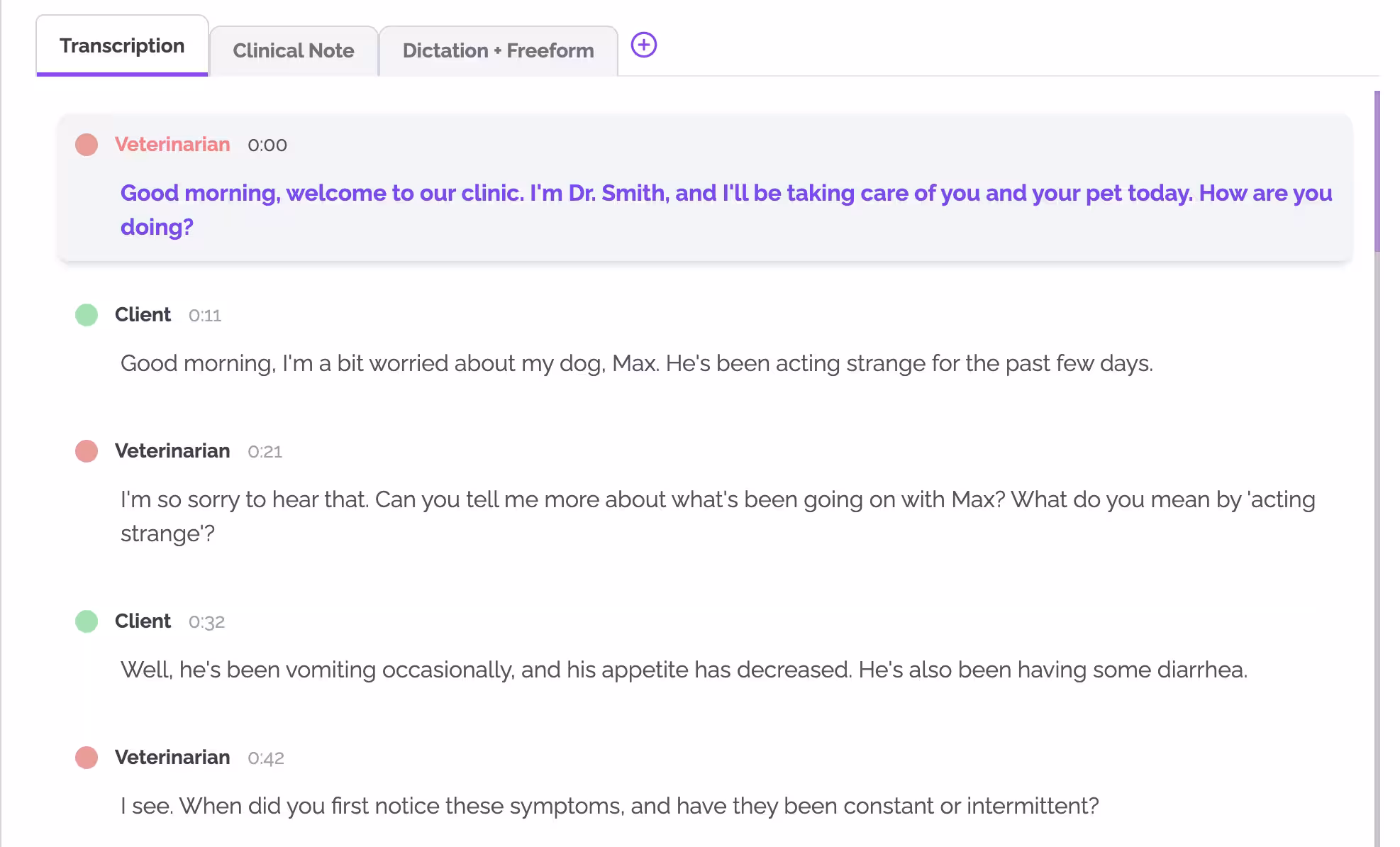Click the Client message about Max vomiting
Screen dimensions: 1400x847
684,669
